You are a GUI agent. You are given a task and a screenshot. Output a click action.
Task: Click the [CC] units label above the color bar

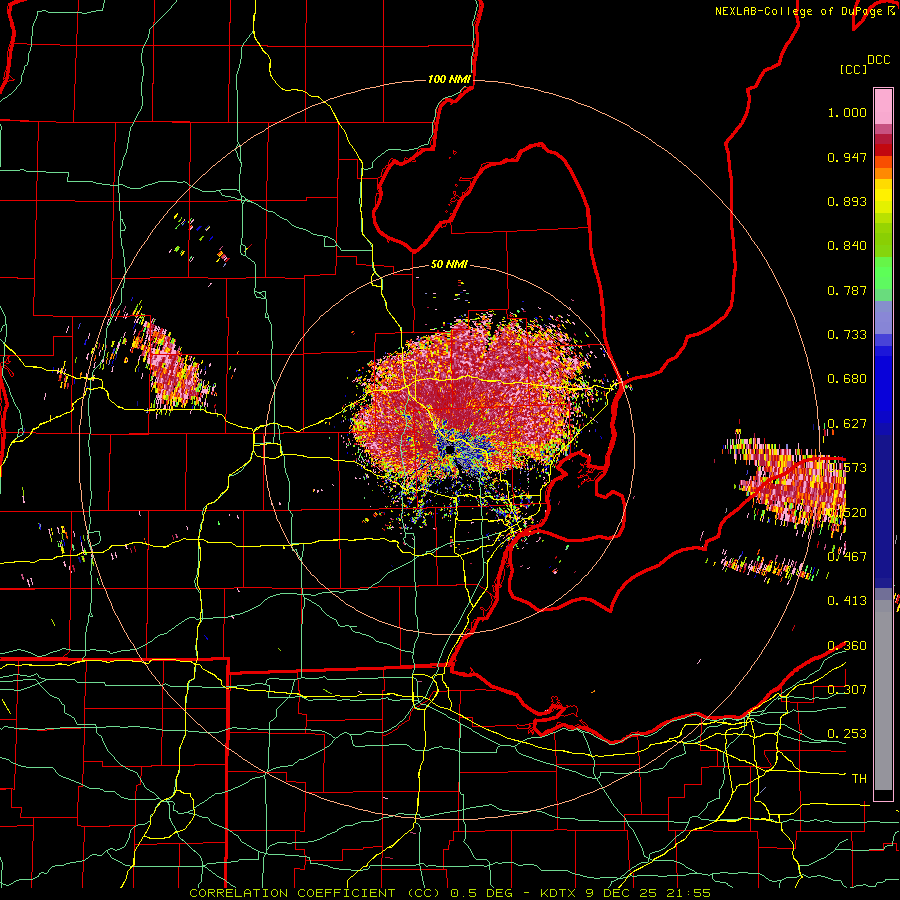854,69
